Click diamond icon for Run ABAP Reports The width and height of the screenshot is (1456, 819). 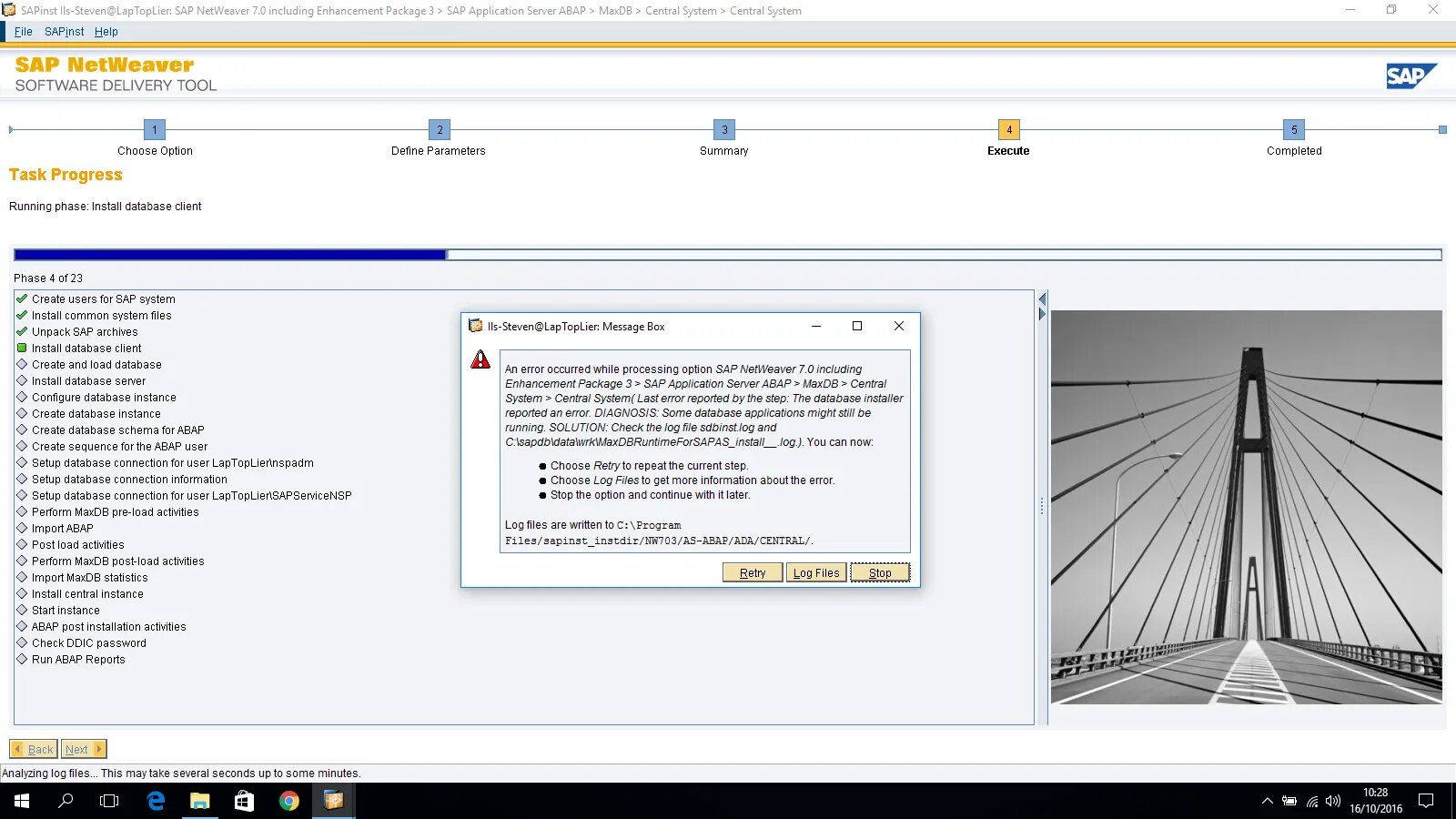tap(22, 659)
